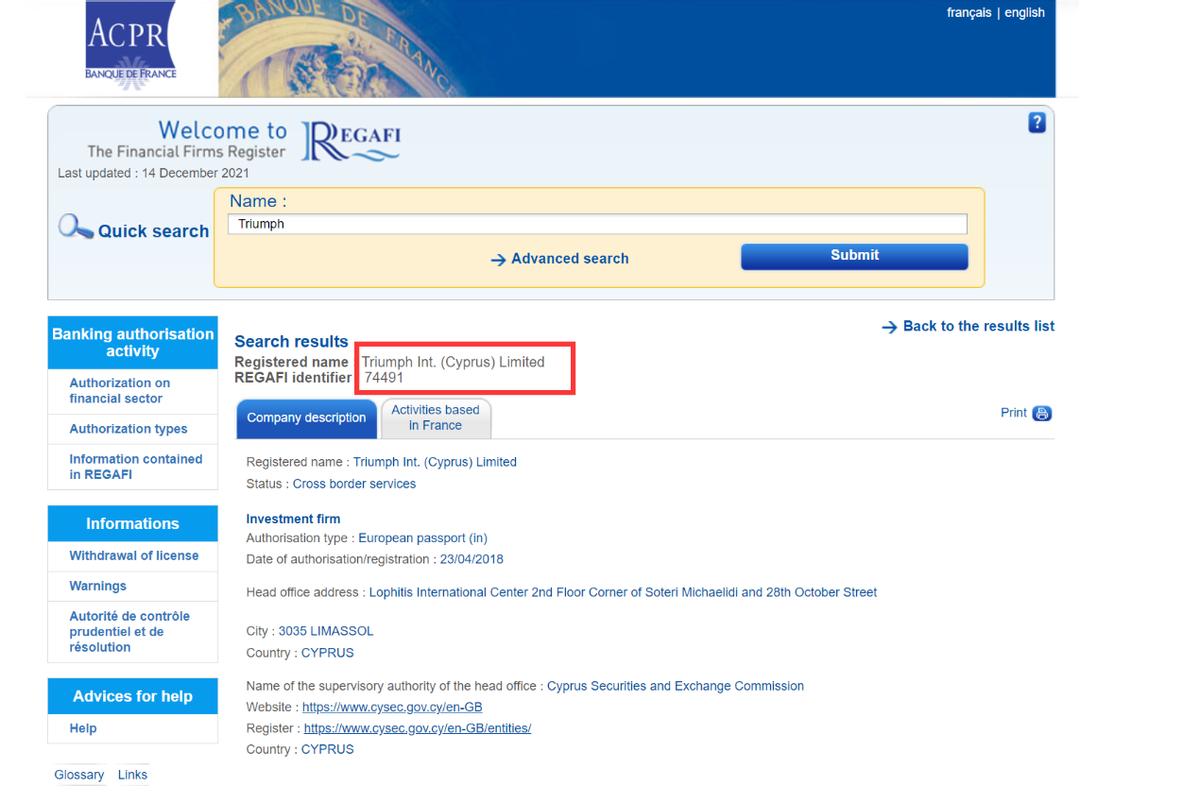Open the Glossary link

(x=79, y=775)
